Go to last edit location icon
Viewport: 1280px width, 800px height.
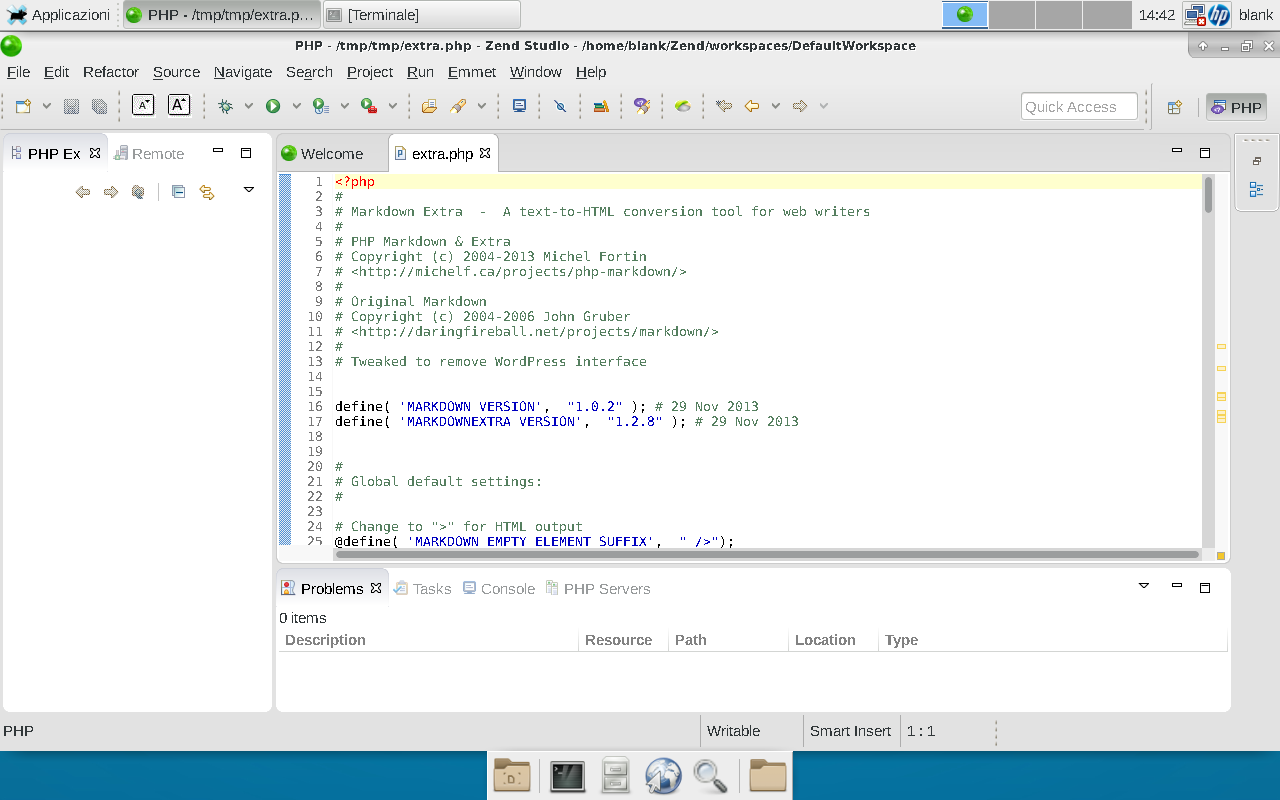[x=724, y=106]
